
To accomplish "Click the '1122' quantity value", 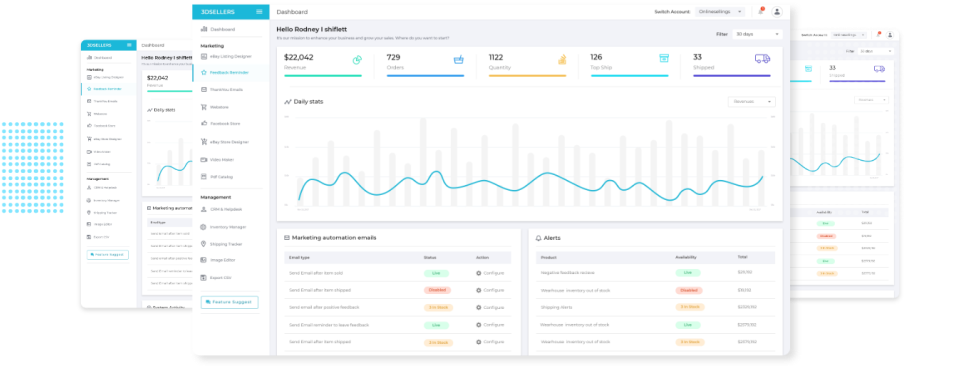I will tap(496, 58).
